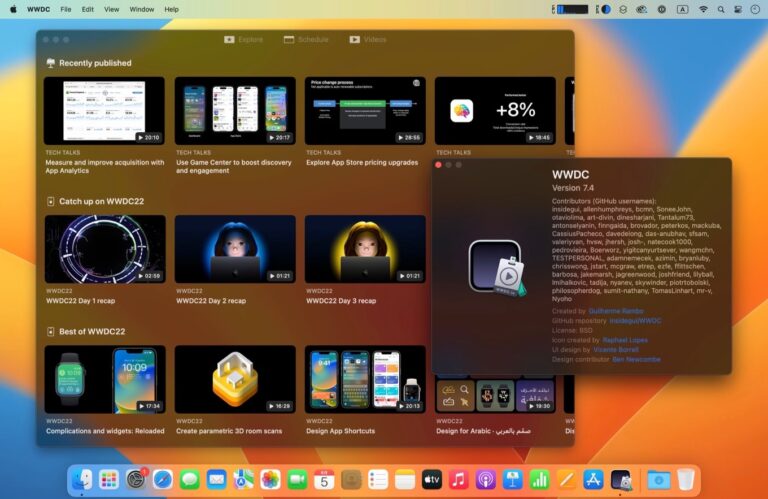Launch Pages from the Dock
Image resolution: width=768 pixels, height=499 pixels.
click(567, 479)
